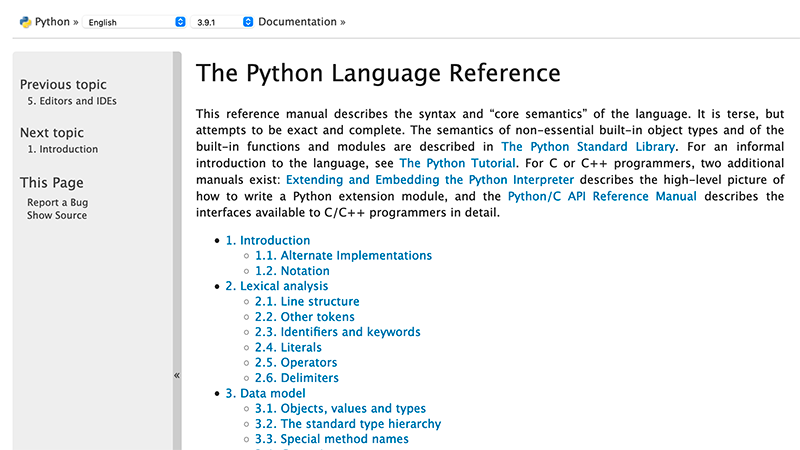Image resolution: width=800 pixels, height=450 pixels.
Task: Open The Python Standard Library link
Action: click(588, 147)
